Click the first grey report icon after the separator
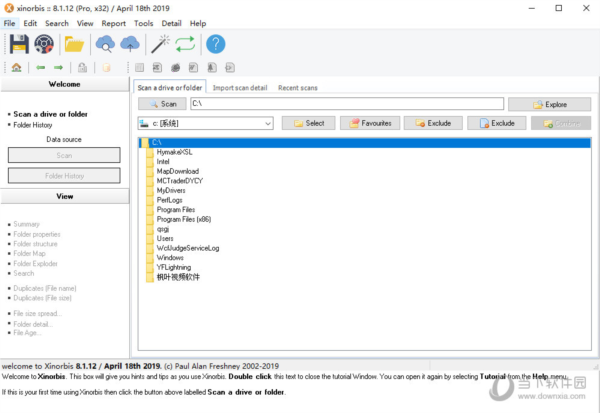 pos(140,68)
